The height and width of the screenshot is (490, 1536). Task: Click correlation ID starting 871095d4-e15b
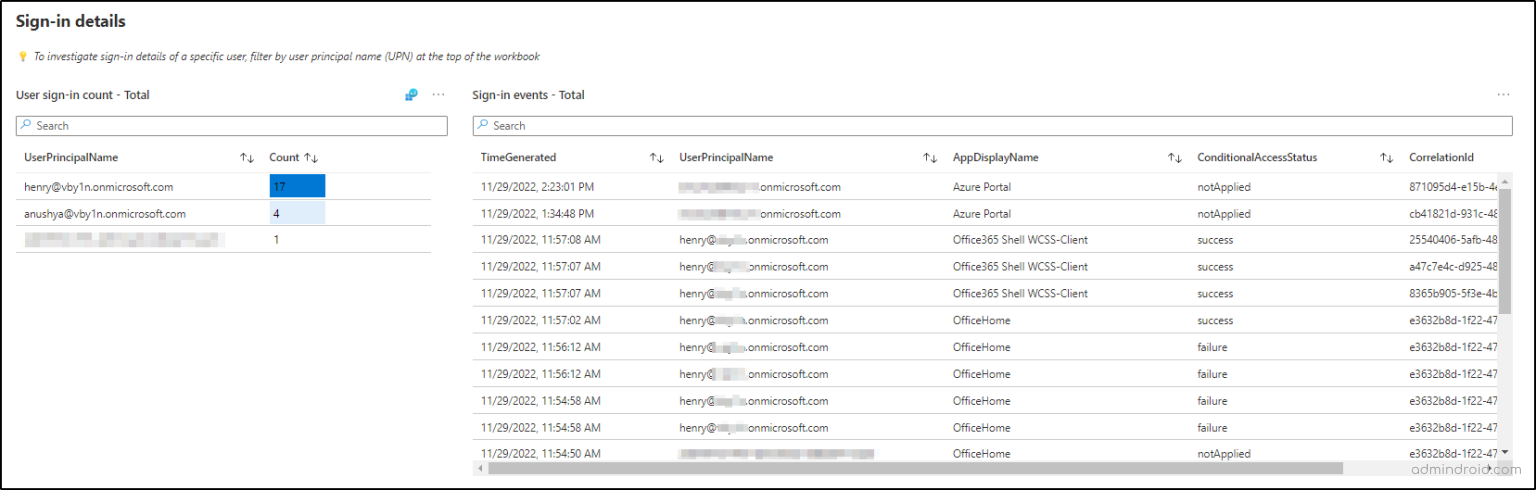1453,187
